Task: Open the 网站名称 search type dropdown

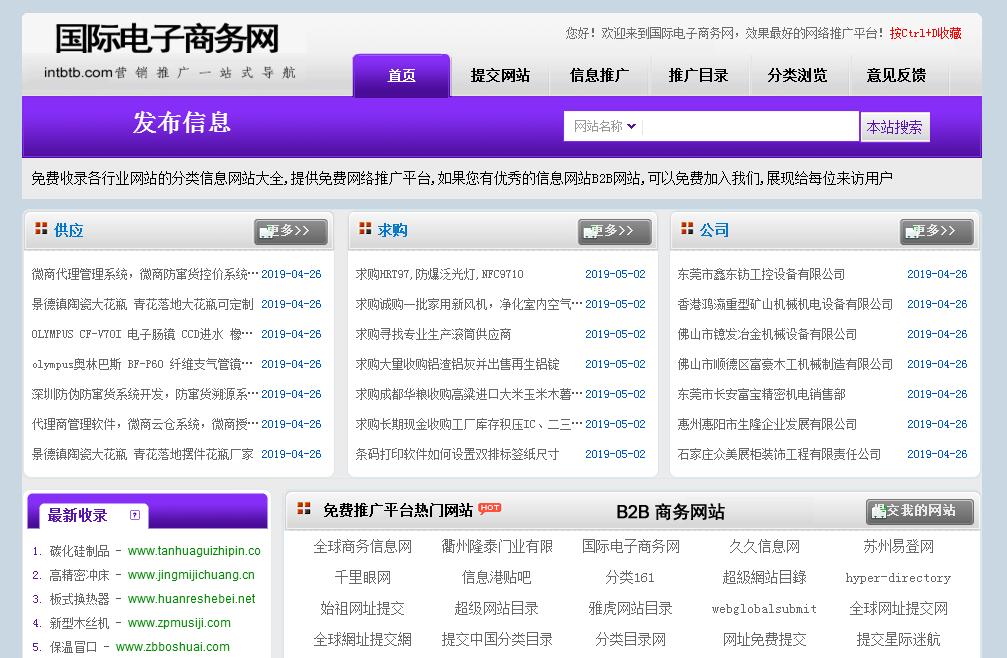Action: click(x=604, y=126)
